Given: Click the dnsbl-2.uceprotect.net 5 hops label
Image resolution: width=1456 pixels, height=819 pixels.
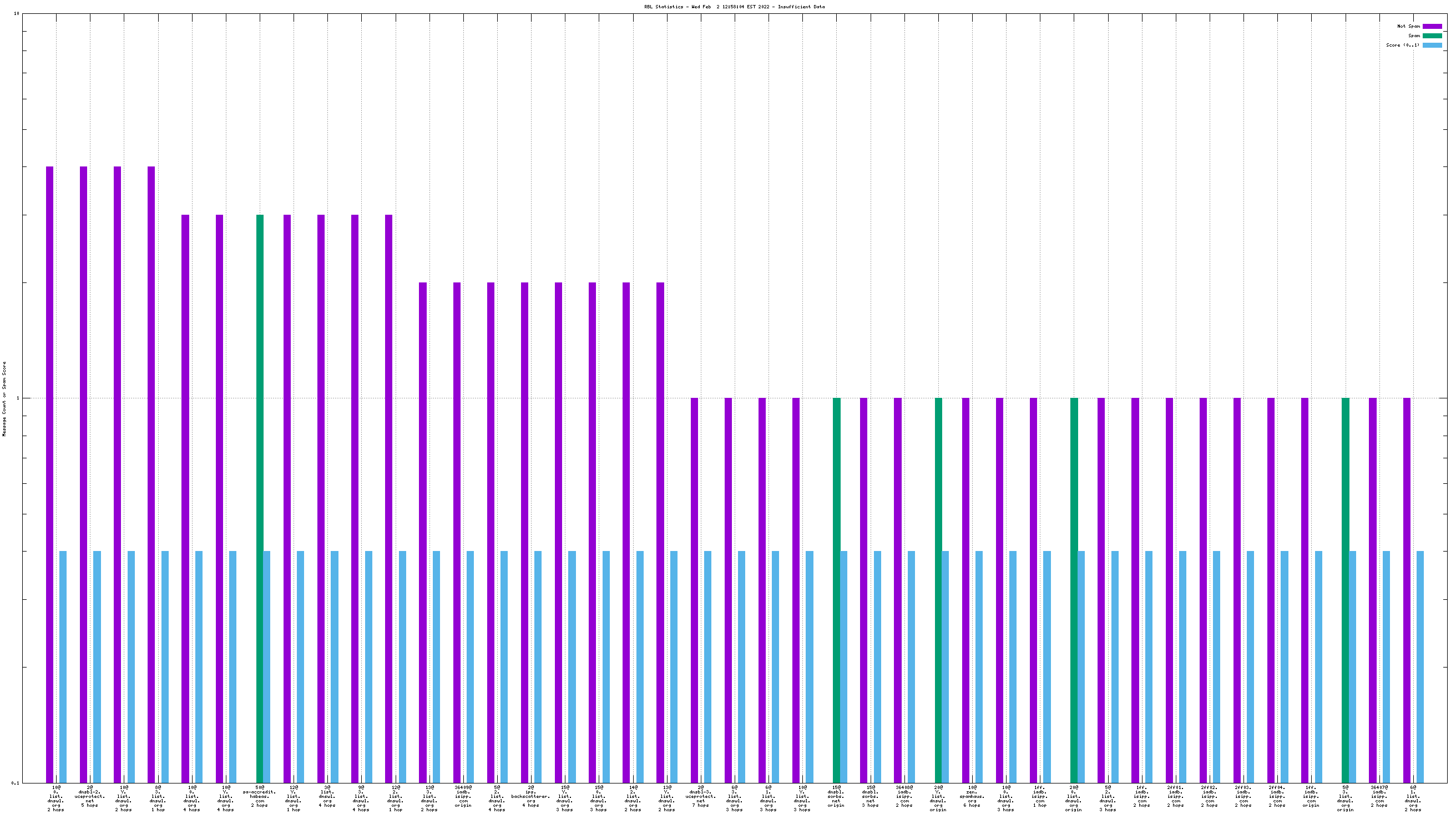Looking at the screenshot, I should [90, 798].
